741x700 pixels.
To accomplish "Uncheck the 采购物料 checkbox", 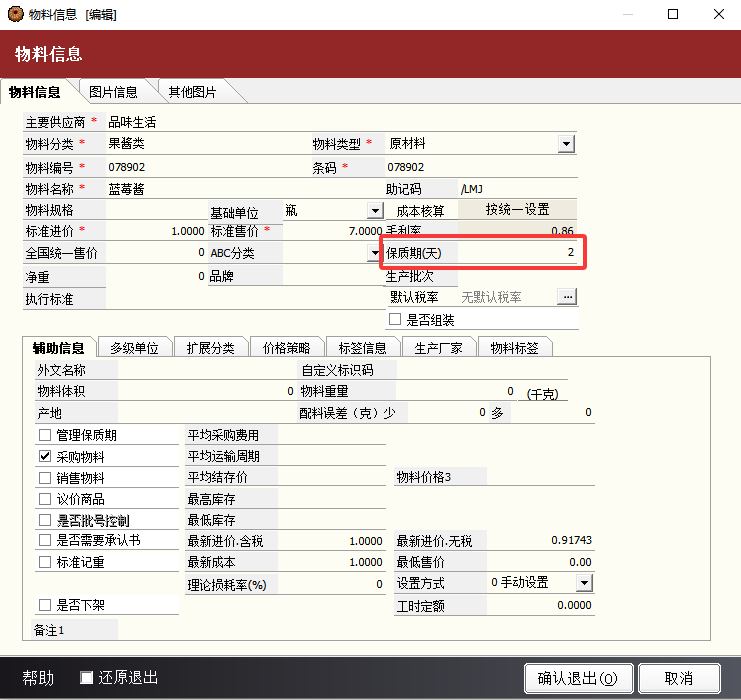I will click(45, 456).
